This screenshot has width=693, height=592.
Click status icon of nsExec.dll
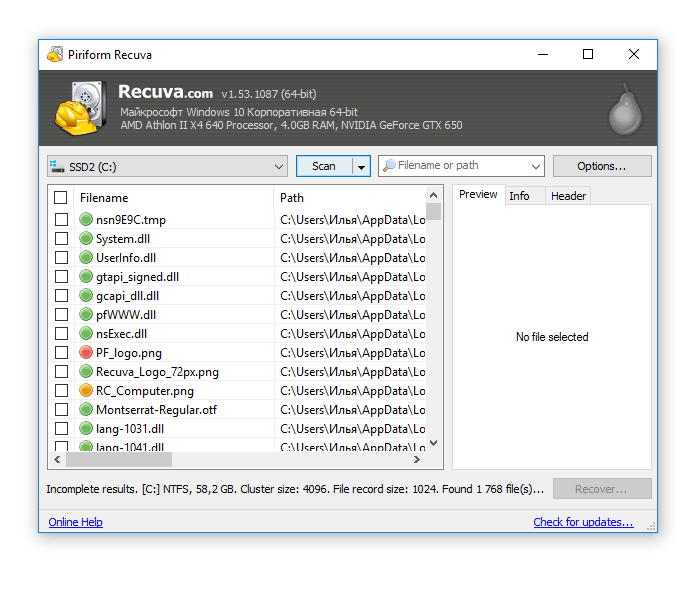86,333
